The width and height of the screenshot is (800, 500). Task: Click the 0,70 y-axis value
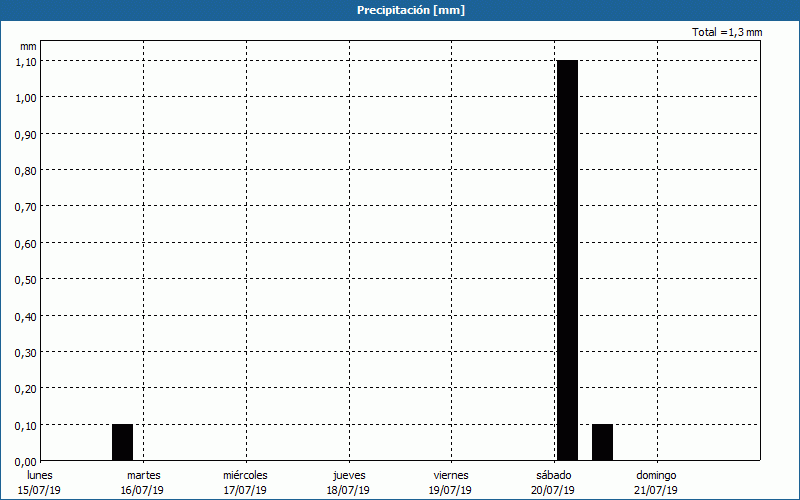[26, 207]
